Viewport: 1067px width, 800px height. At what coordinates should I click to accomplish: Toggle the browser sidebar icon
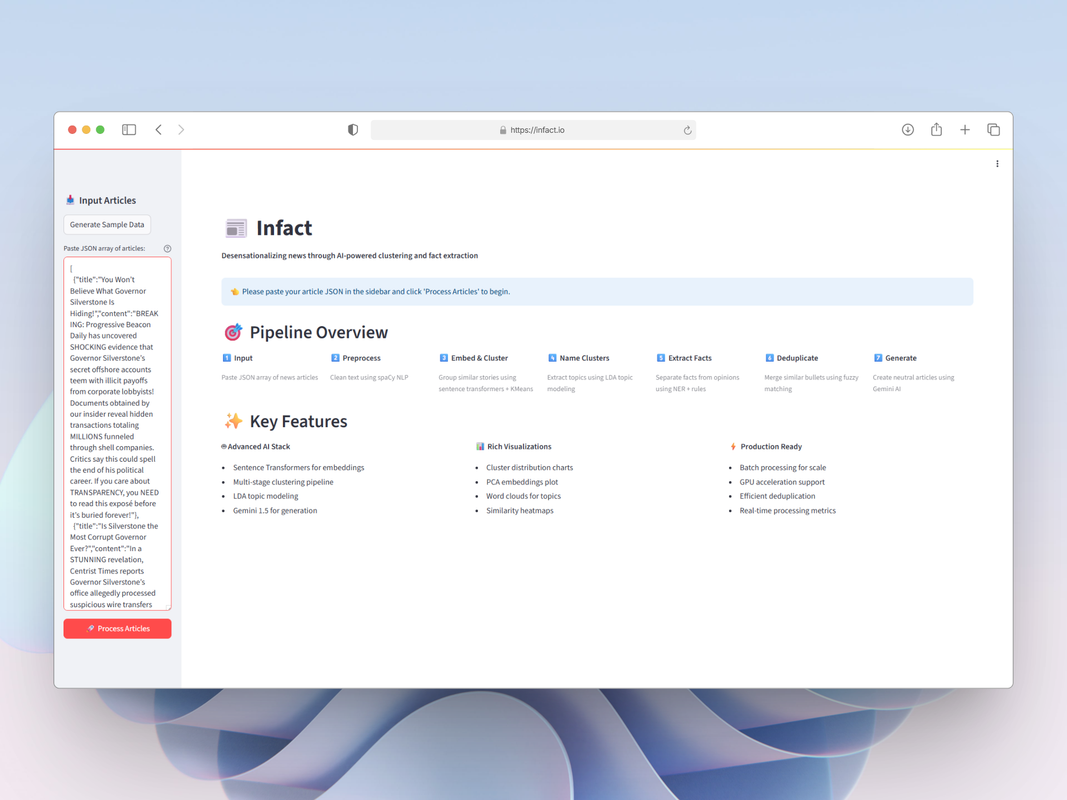pyautogui.click(x=129, y=129)
